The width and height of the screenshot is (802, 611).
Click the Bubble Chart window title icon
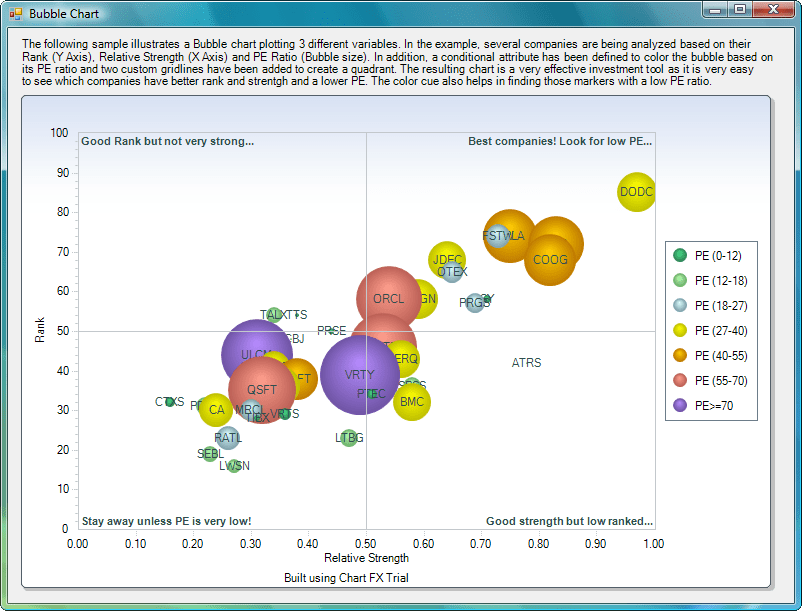click(16, 13)
